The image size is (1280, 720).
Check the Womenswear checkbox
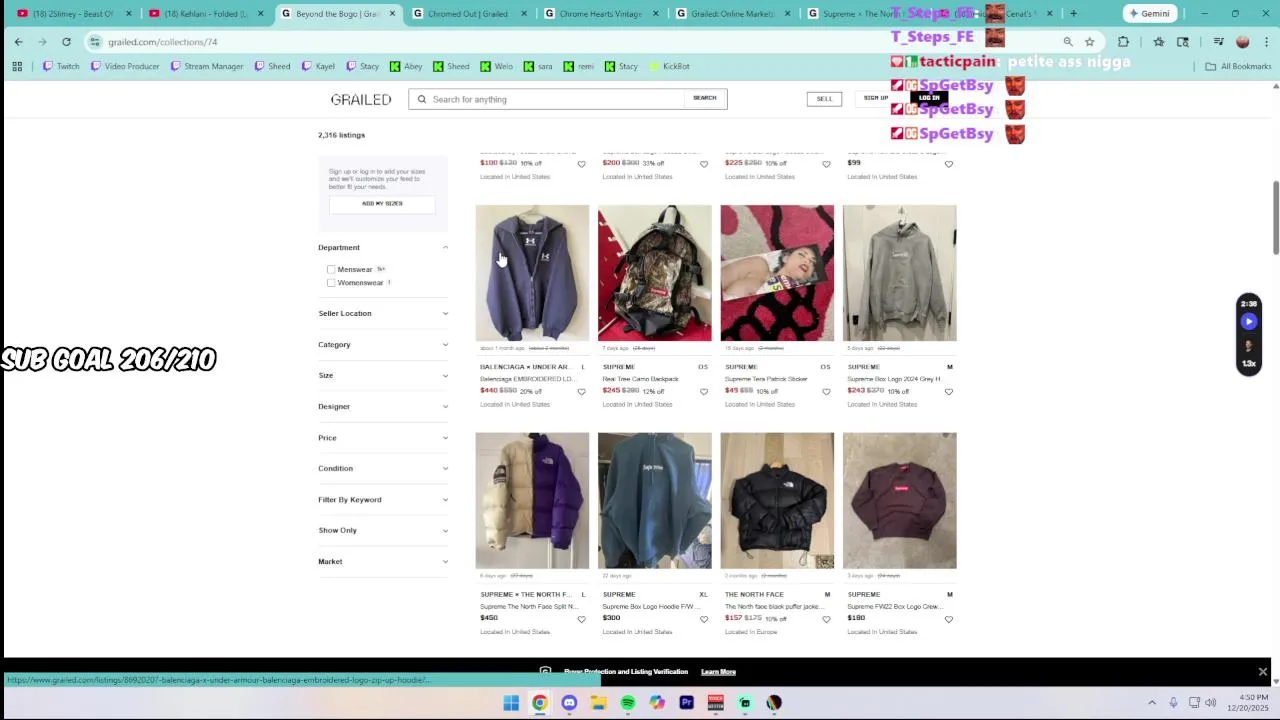point(331,283)
